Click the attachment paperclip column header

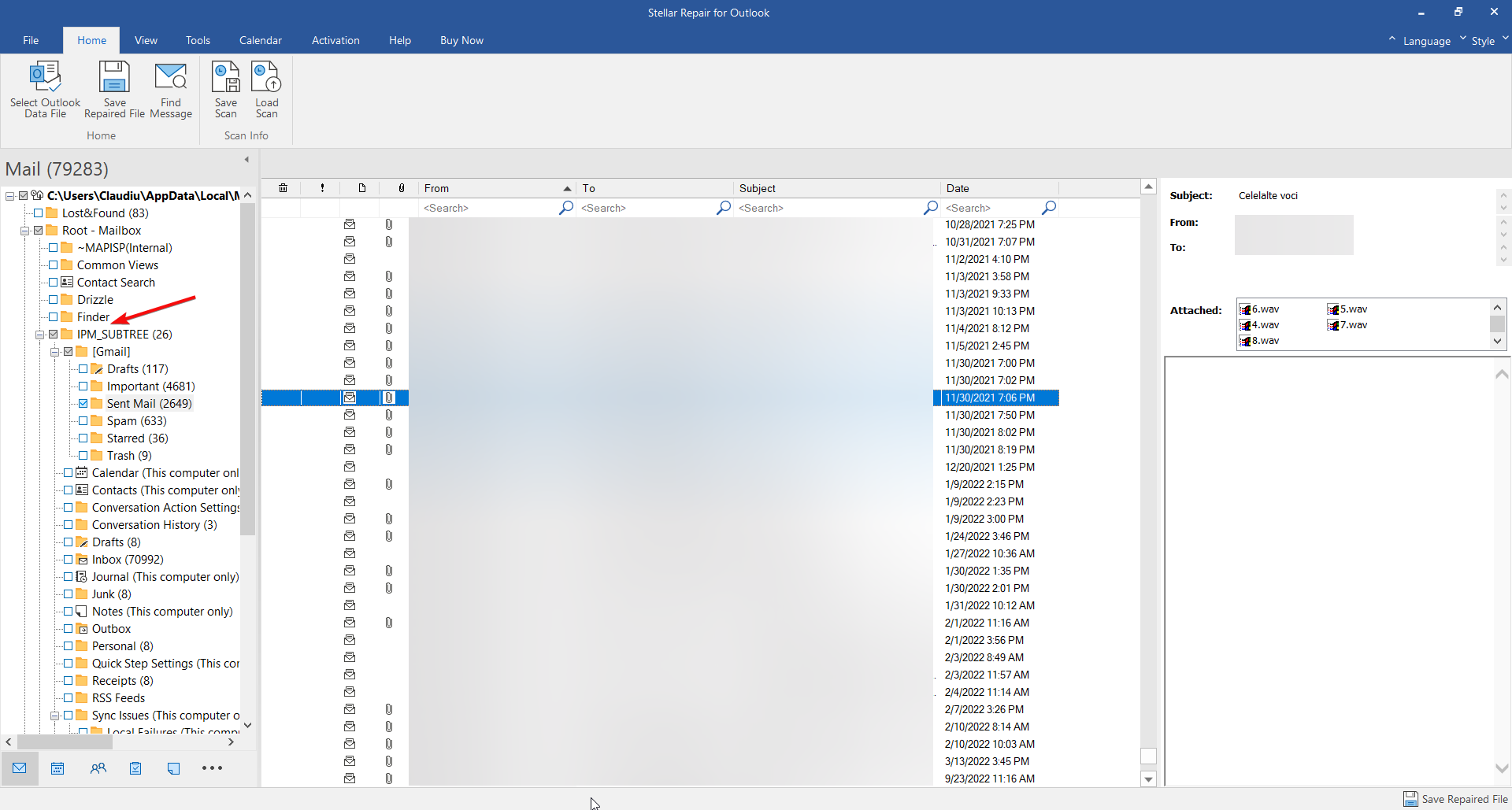(x=402, y=188)
